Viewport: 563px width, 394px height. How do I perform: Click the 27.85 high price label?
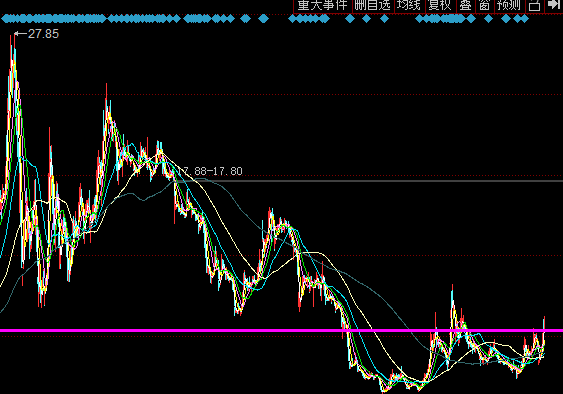[43, 34]
